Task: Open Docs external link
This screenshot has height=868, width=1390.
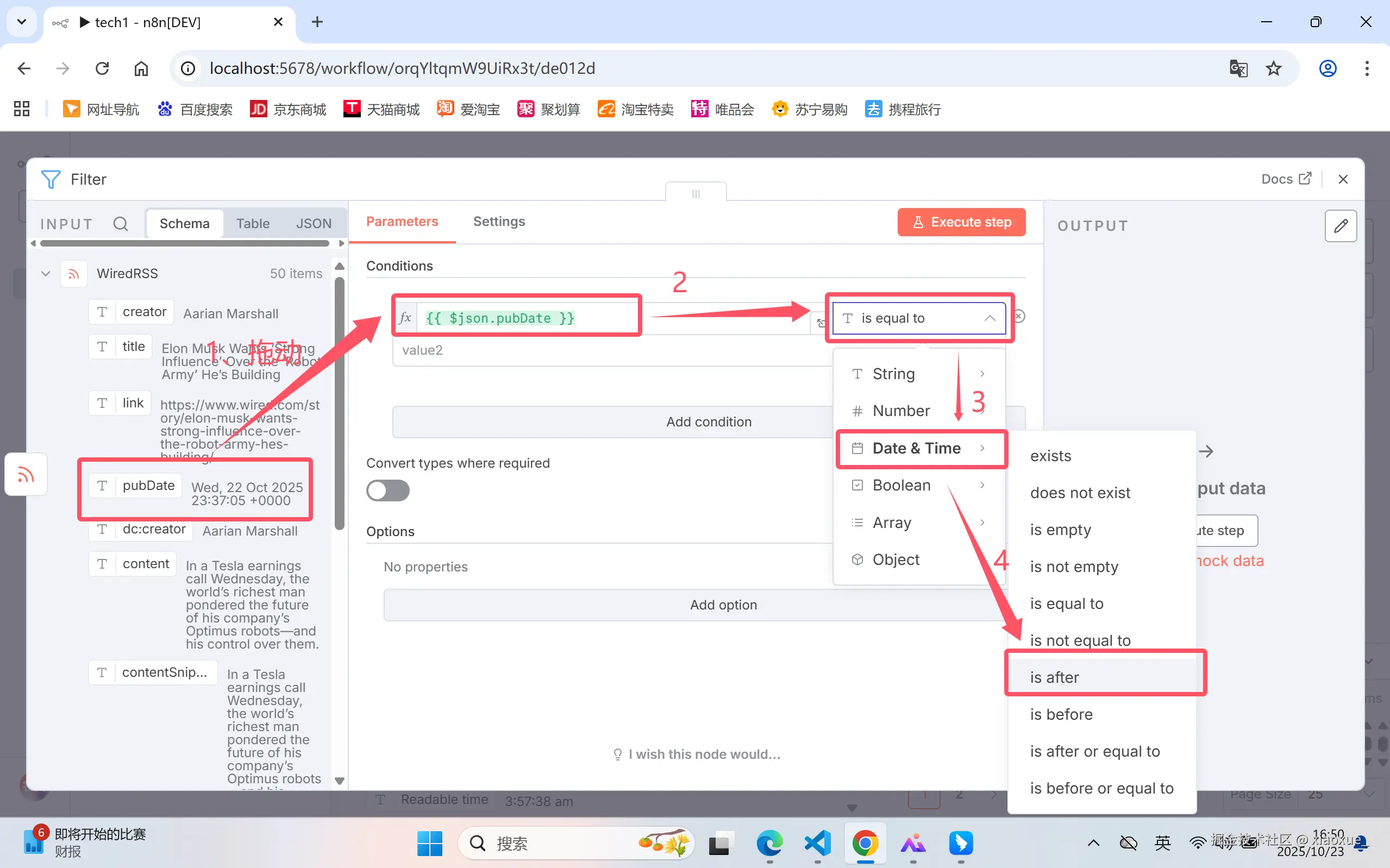Action: coord(1286,179)
